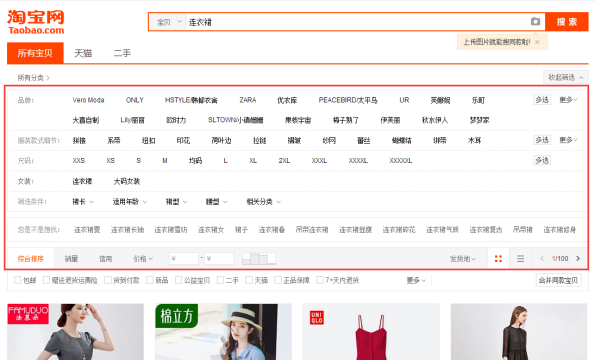Image resolution: width=594 pixels, height=361 pixels.
Task: Check the 货到付款 checkbox
Action: click(108, 280)
